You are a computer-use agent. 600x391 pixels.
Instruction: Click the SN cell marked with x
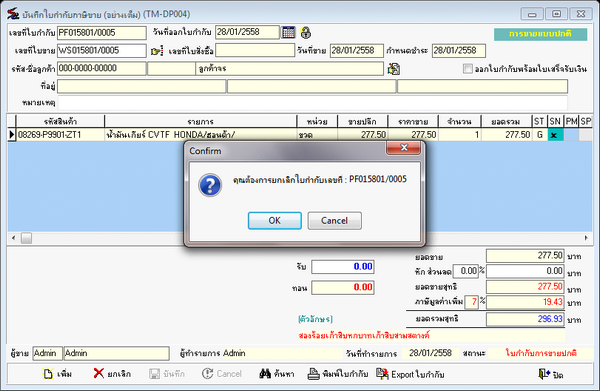click(x=555, y=135)
